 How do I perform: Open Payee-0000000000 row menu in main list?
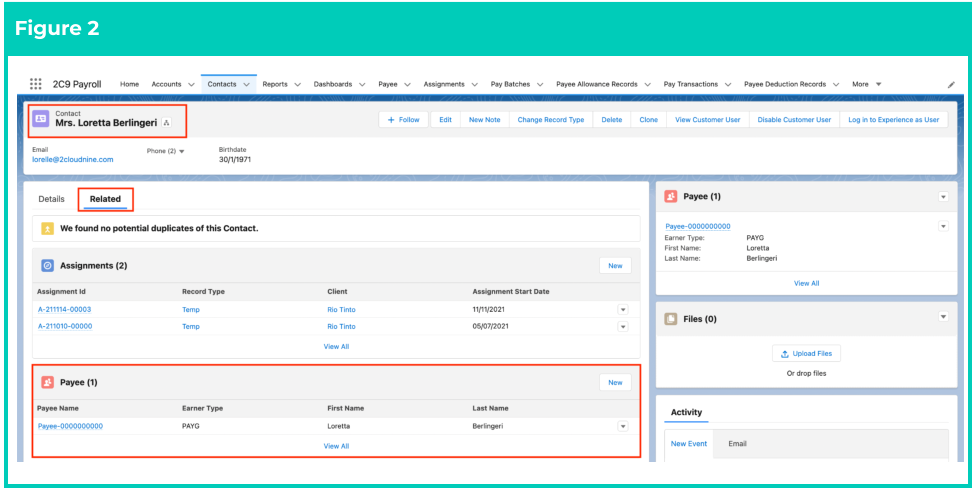coord(622,427)
